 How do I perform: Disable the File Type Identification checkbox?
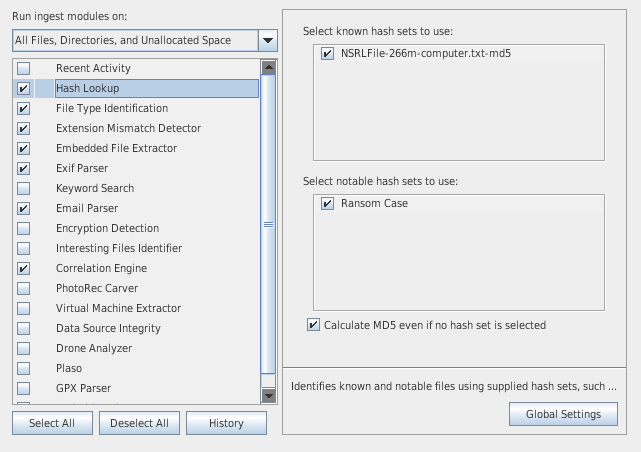click(23, 108)
